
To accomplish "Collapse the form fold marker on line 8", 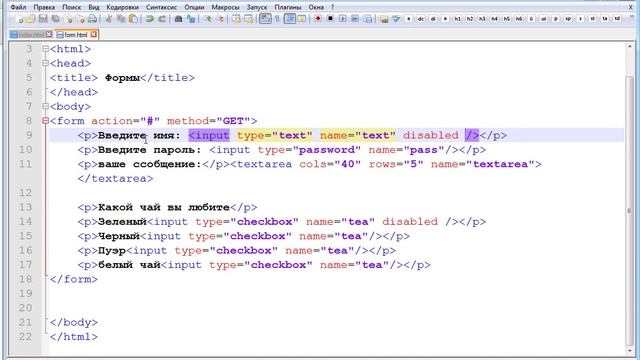I will coord(45,121).
